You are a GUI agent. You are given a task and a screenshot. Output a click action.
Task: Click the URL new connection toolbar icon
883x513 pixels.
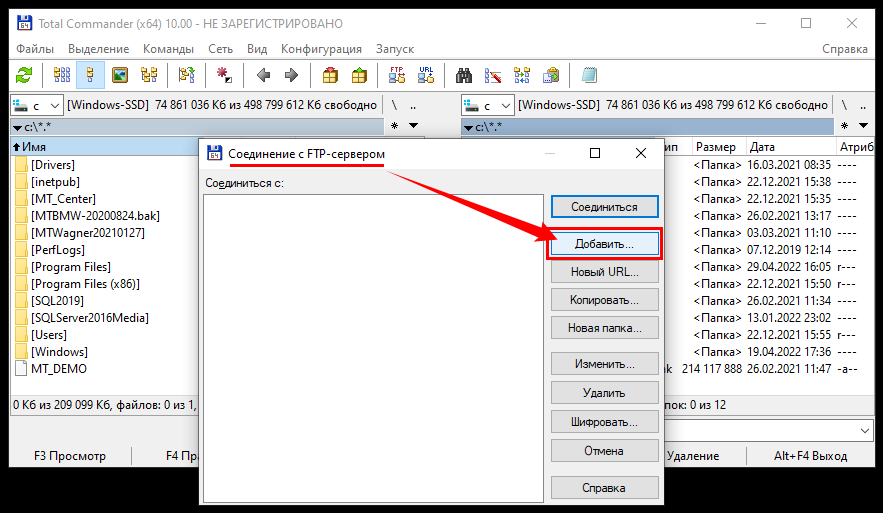pos(426,75)
